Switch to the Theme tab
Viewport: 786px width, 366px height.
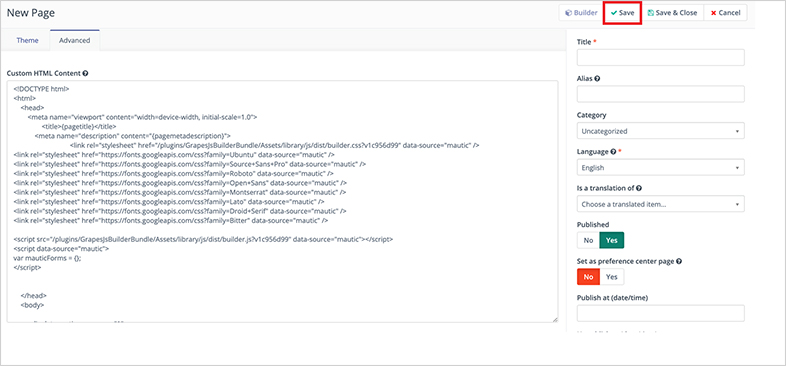(x=28, y=41)
